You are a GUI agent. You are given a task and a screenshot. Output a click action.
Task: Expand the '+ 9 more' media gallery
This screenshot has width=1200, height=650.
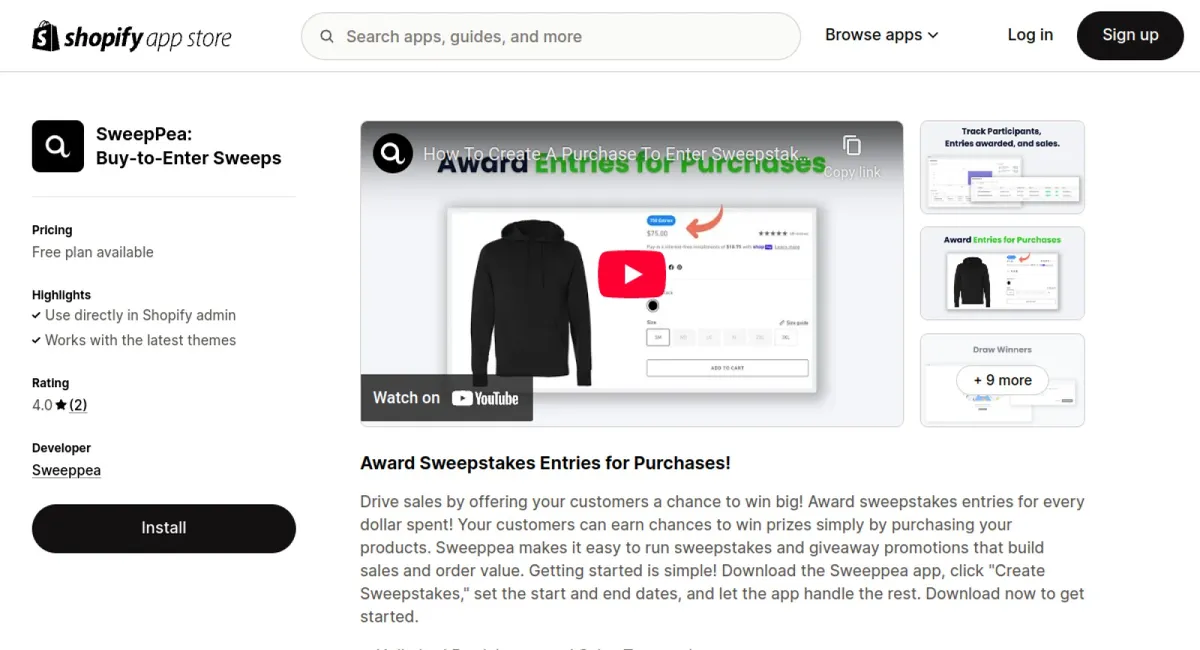(1002, 380)
